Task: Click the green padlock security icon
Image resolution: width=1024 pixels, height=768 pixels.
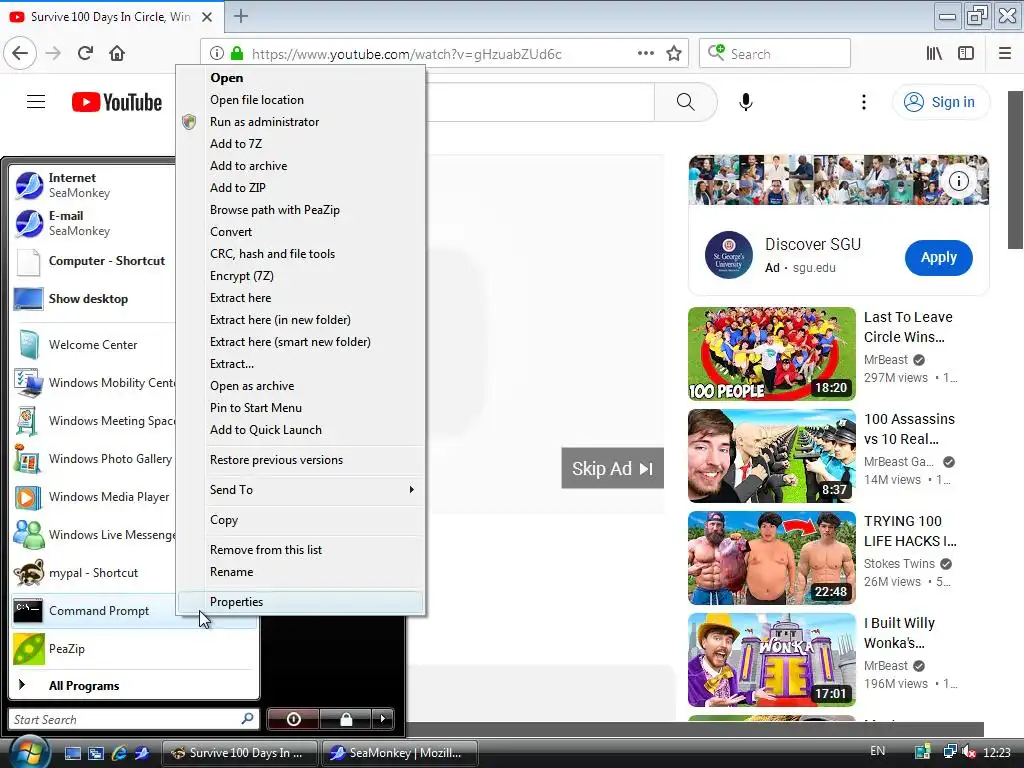Action: [236, 54]
